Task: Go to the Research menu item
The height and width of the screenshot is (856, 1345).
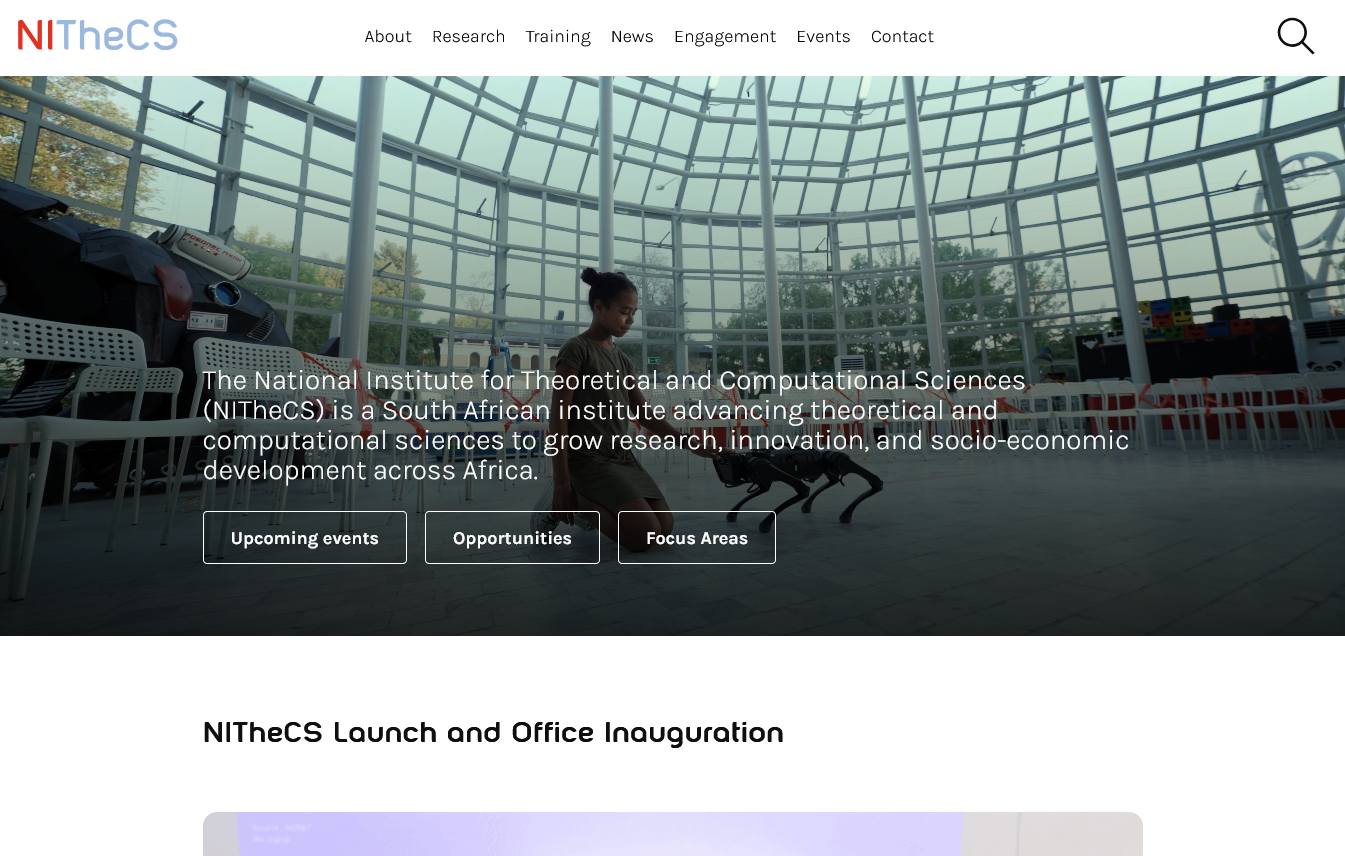Action: click(468, 37)
